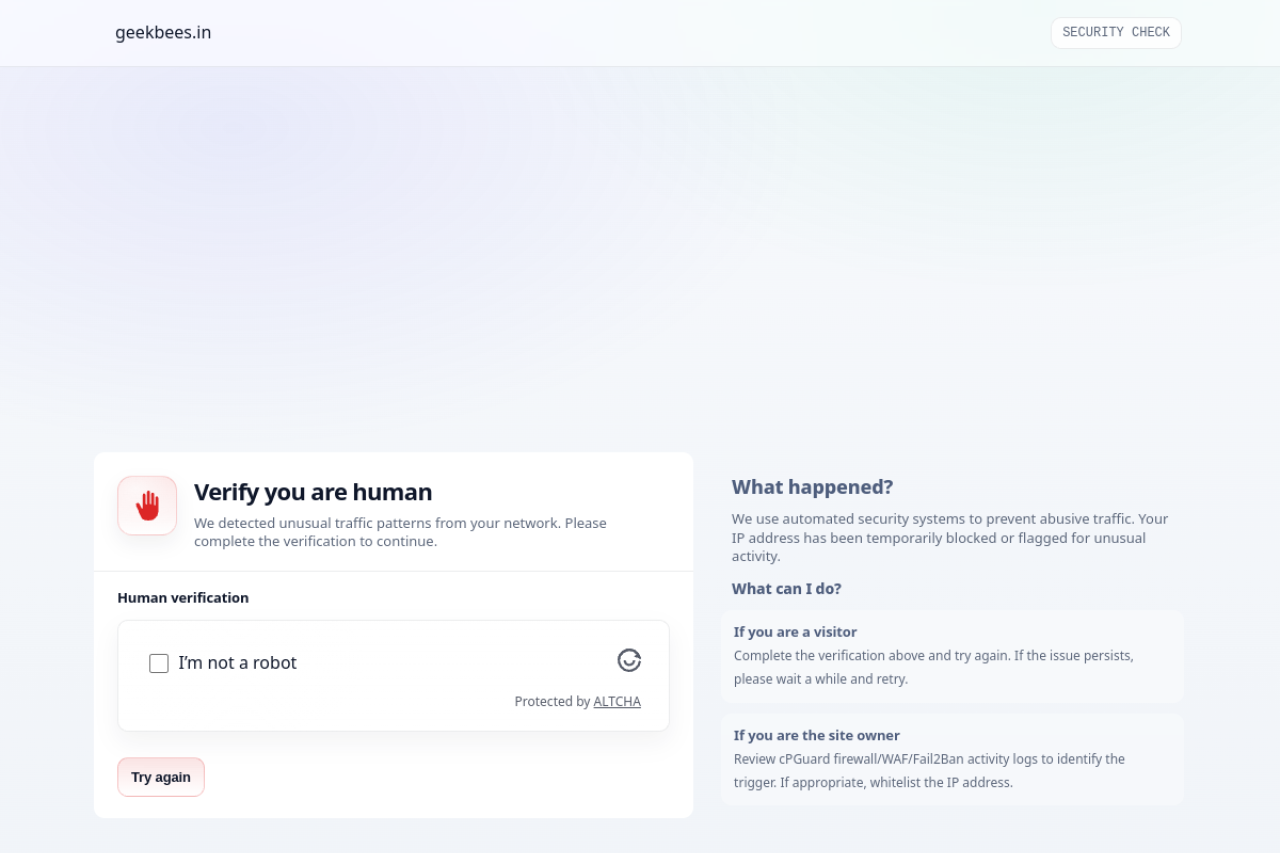Click the "I'm not a robot" label text
1280x853 pixels.
(237, 663)
